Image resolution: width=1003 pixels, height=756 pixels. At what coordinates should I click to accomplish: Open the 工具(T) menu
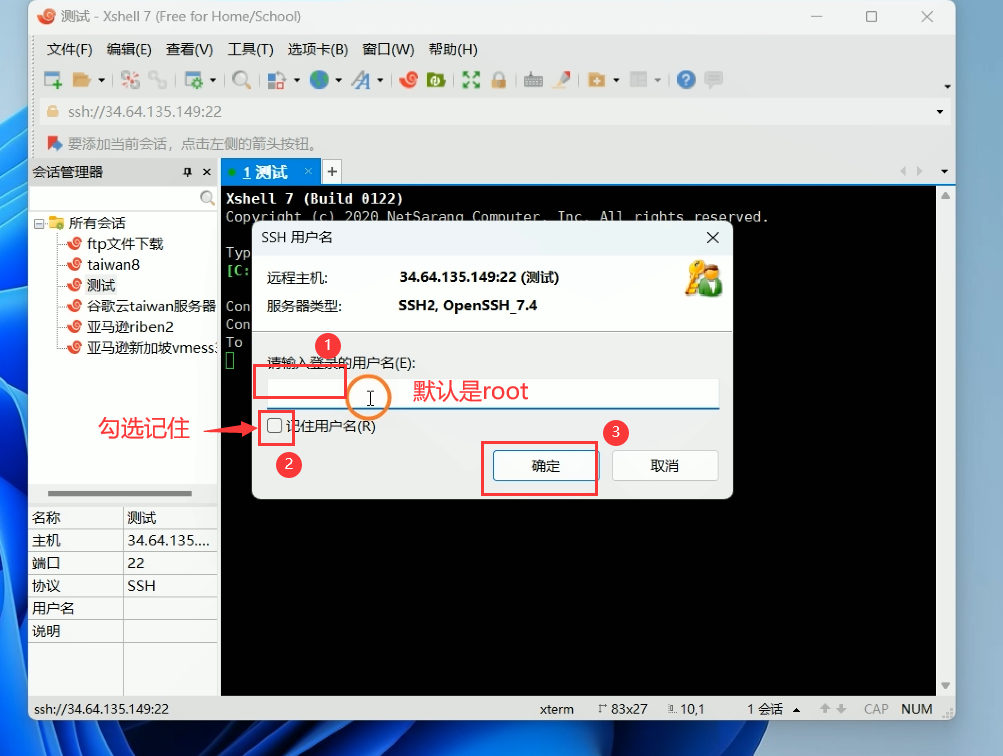[x=250, y=49]
